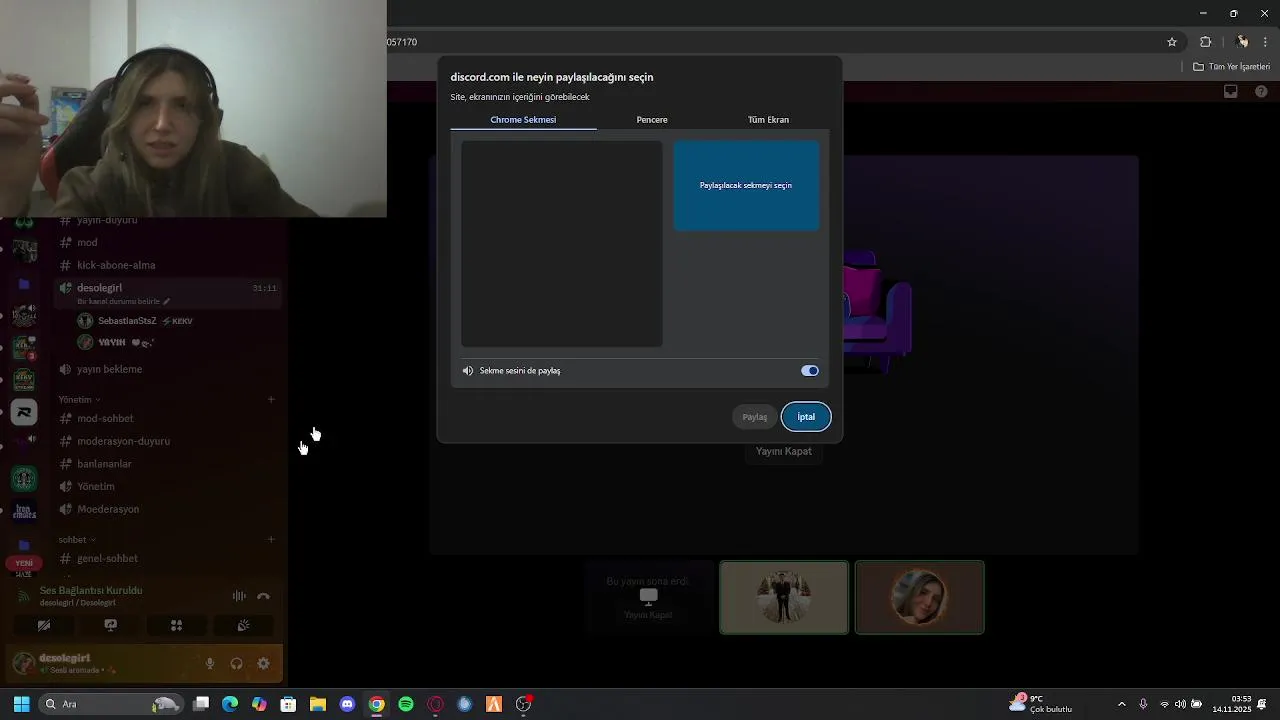Open Task View on taskbar

pos(201,704)
